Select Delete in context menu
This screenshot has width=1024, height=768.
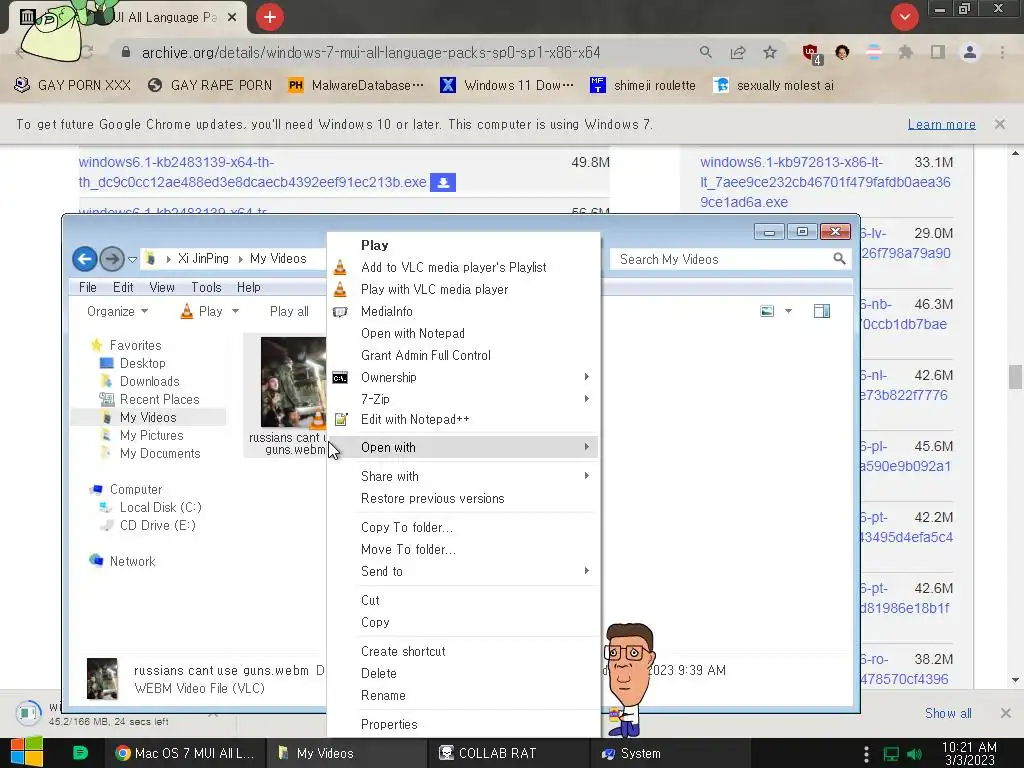coord(463,673)
